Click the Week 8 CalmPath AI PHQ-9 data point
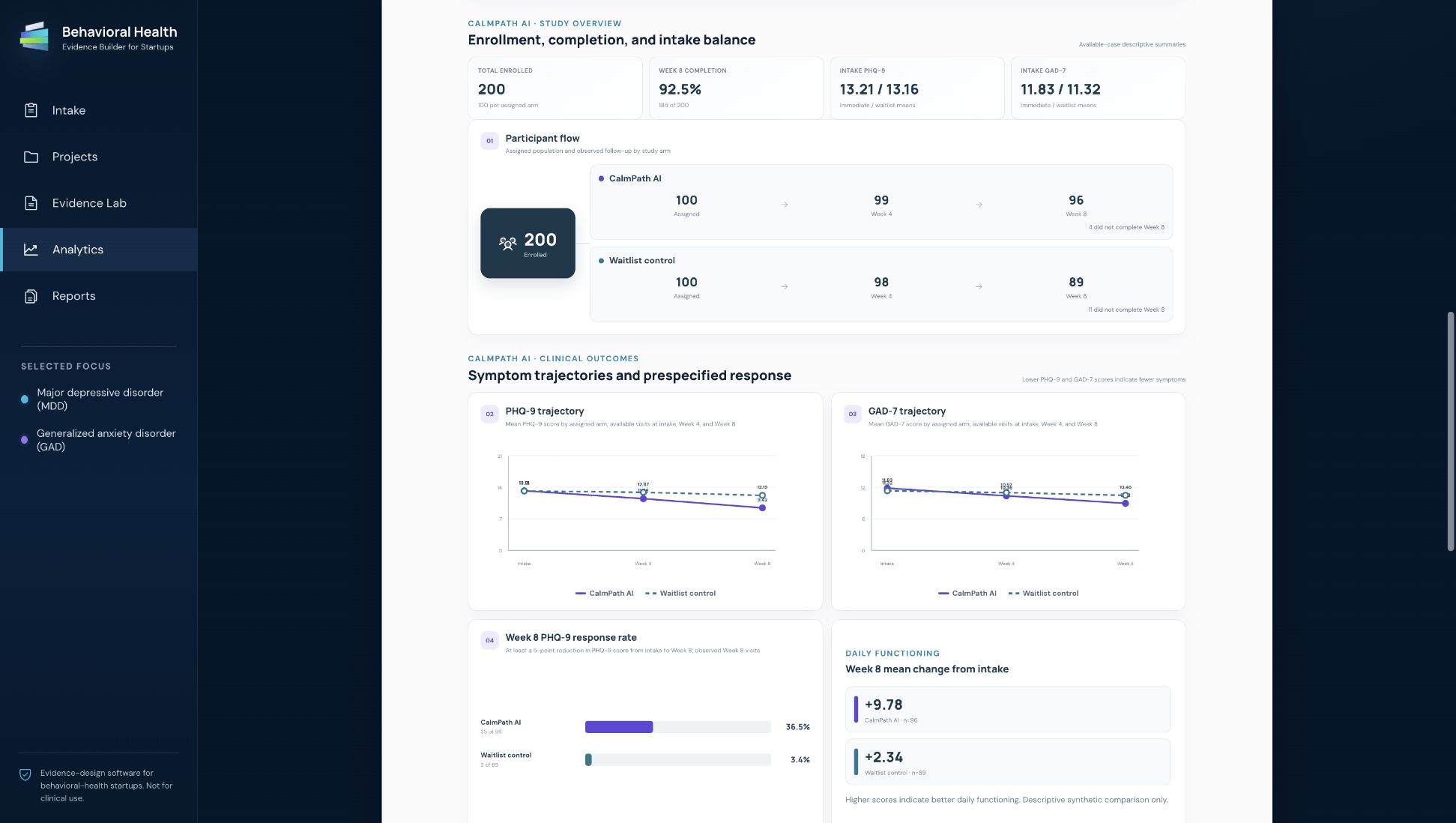This screenshot has width=1456, height=823. [762, 508]
